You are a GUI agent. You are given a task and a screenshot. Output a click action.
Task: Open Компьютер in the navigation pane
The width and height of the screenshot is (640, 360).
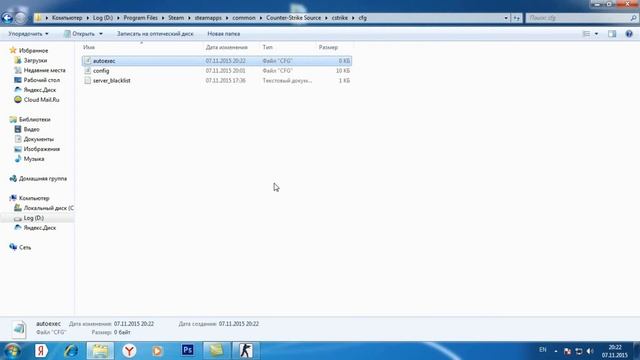click(34, 198)
